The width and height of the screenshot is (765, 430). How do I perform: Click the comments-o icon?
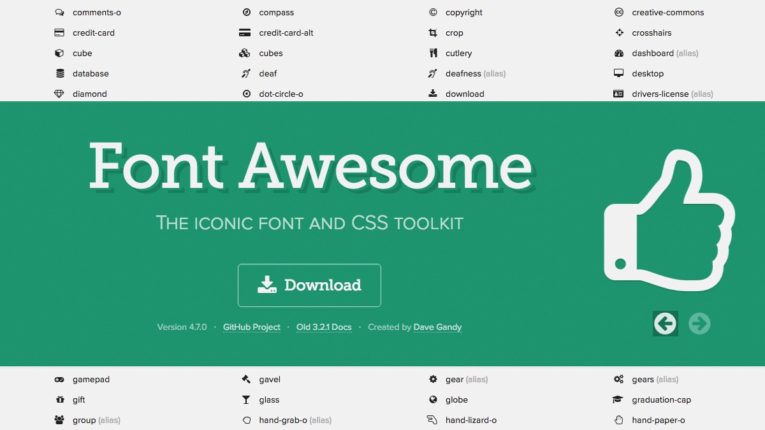pos(59,12)
